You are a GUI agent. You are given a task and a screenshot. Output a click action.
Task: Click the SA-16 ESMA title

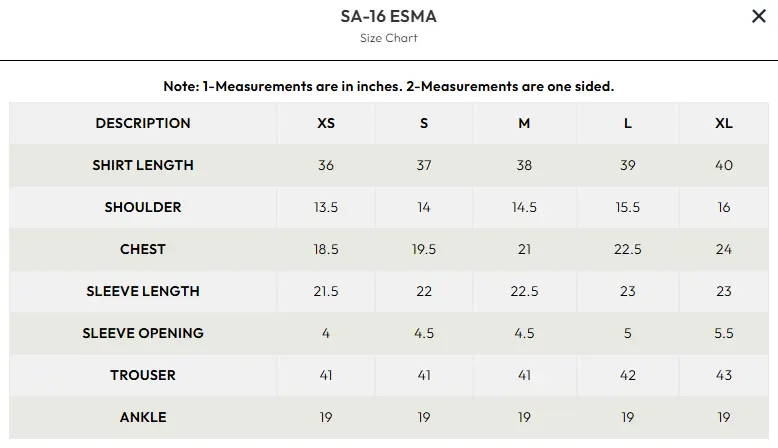[x=388, y=16]
